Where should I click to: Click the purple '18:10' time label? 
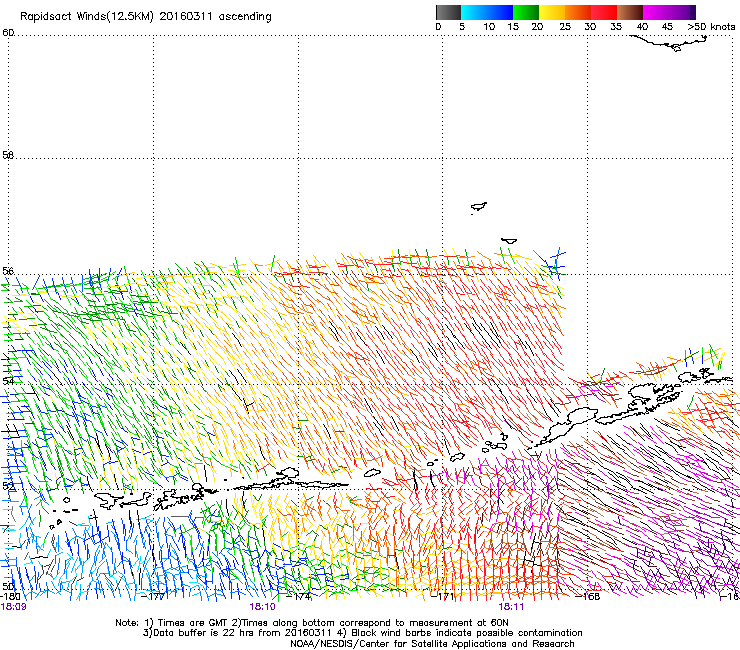tap(262, 607)
